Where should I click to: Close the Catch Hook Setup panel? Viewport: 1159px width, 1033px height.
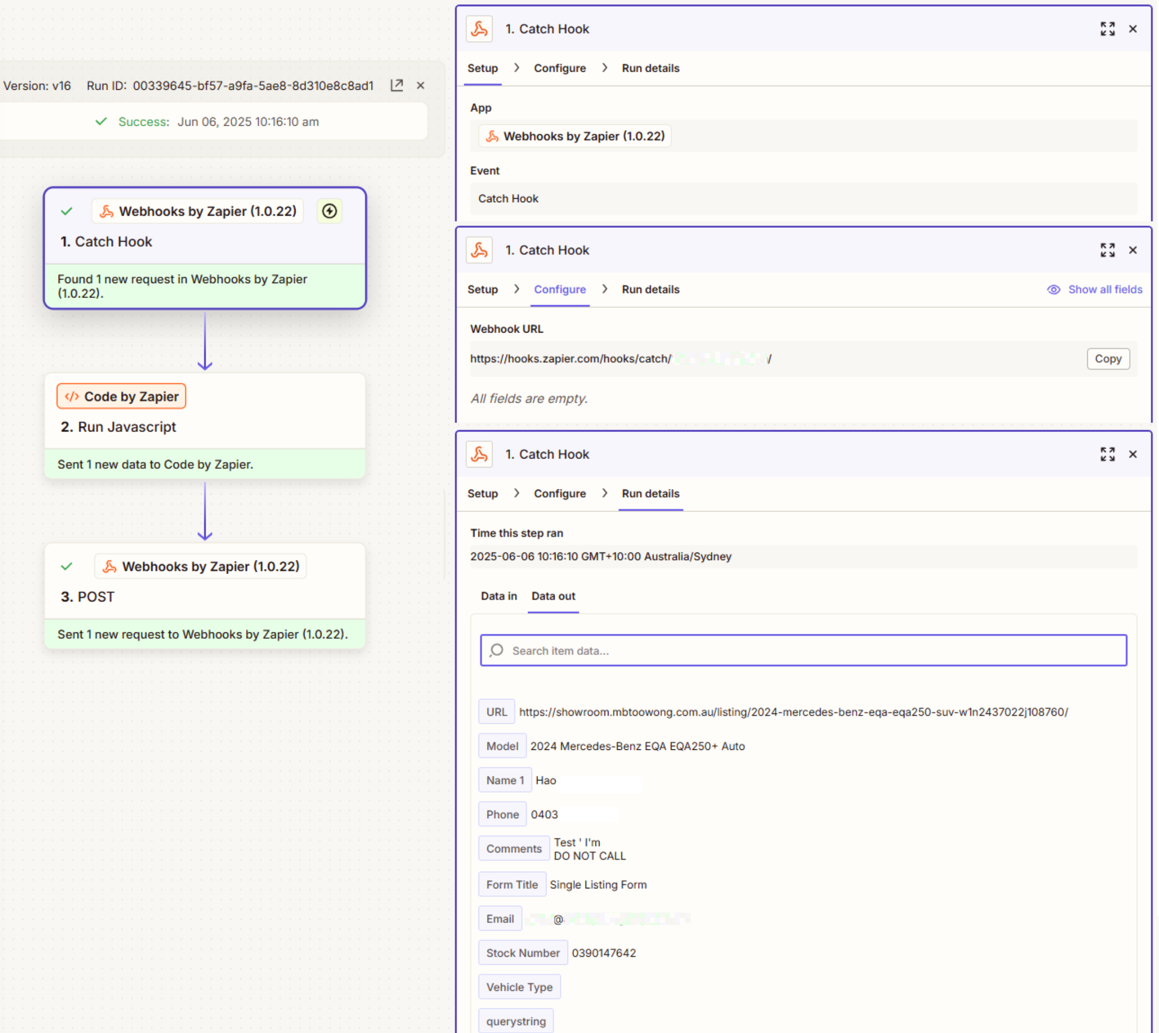tap(1133, 29)
